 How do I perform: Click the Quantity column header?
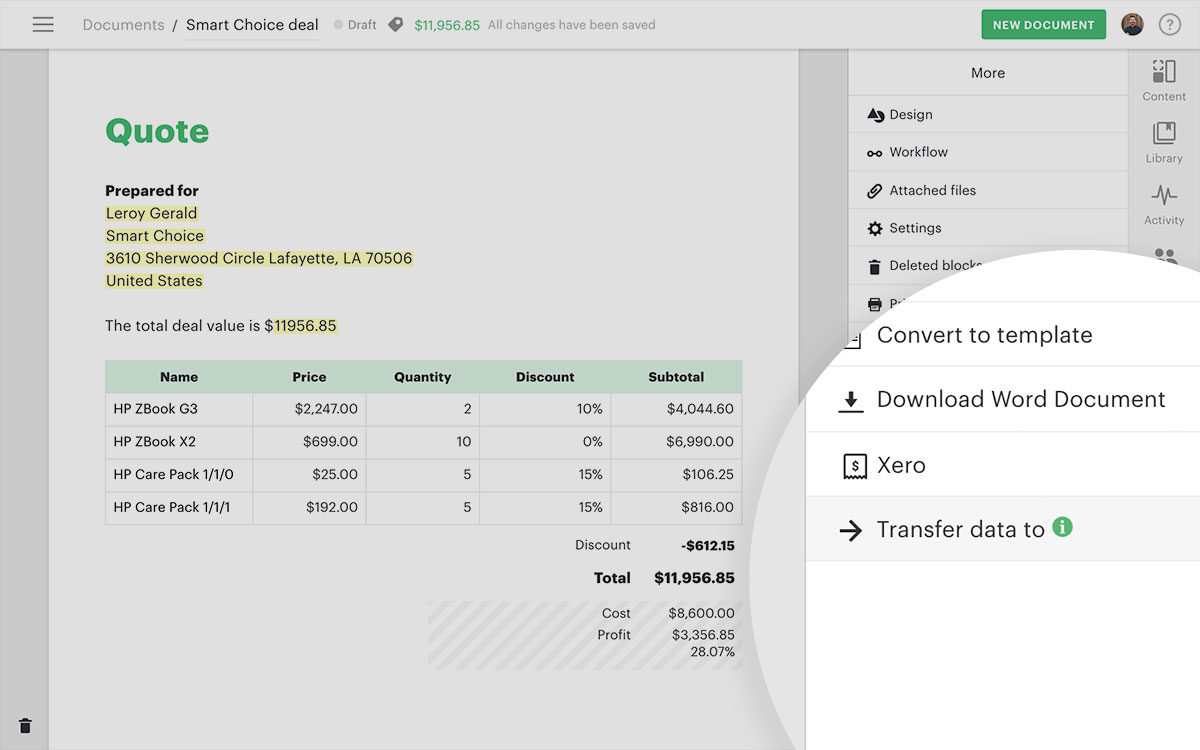pos(423,377)
